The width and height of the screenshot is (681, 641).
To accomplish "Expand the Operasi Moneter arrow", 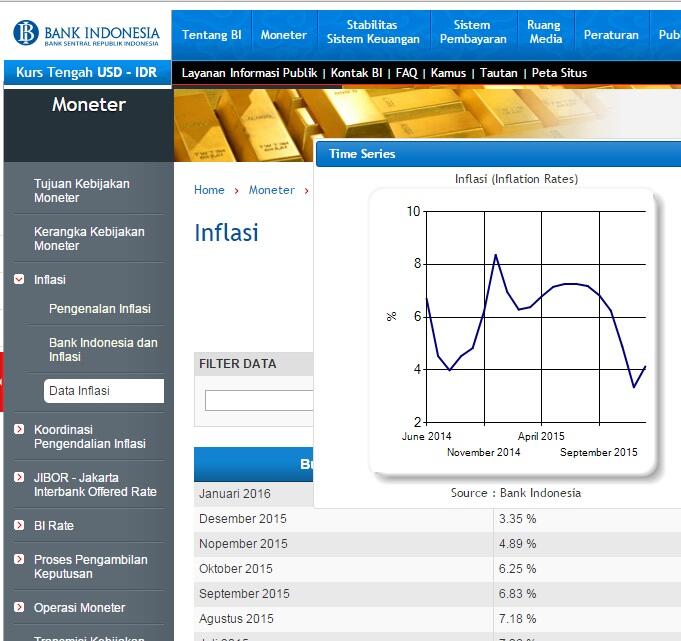I will [19, 607].
